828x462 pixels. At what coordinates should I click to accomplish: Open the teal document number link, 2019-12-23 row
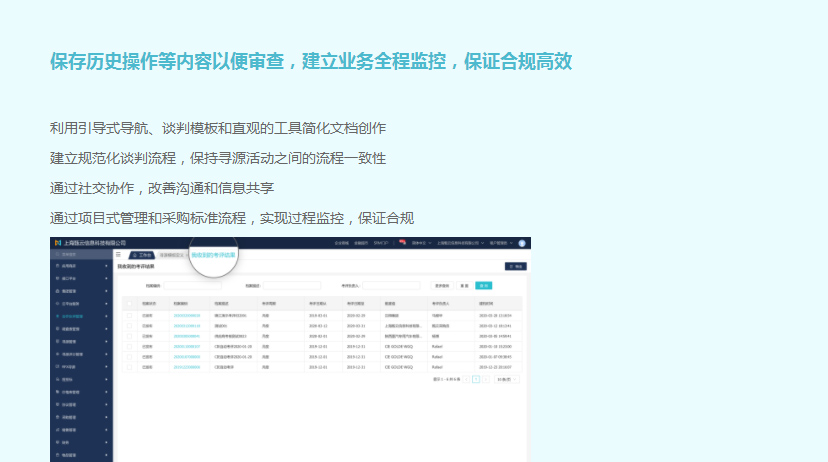click(x=186, y=367)
